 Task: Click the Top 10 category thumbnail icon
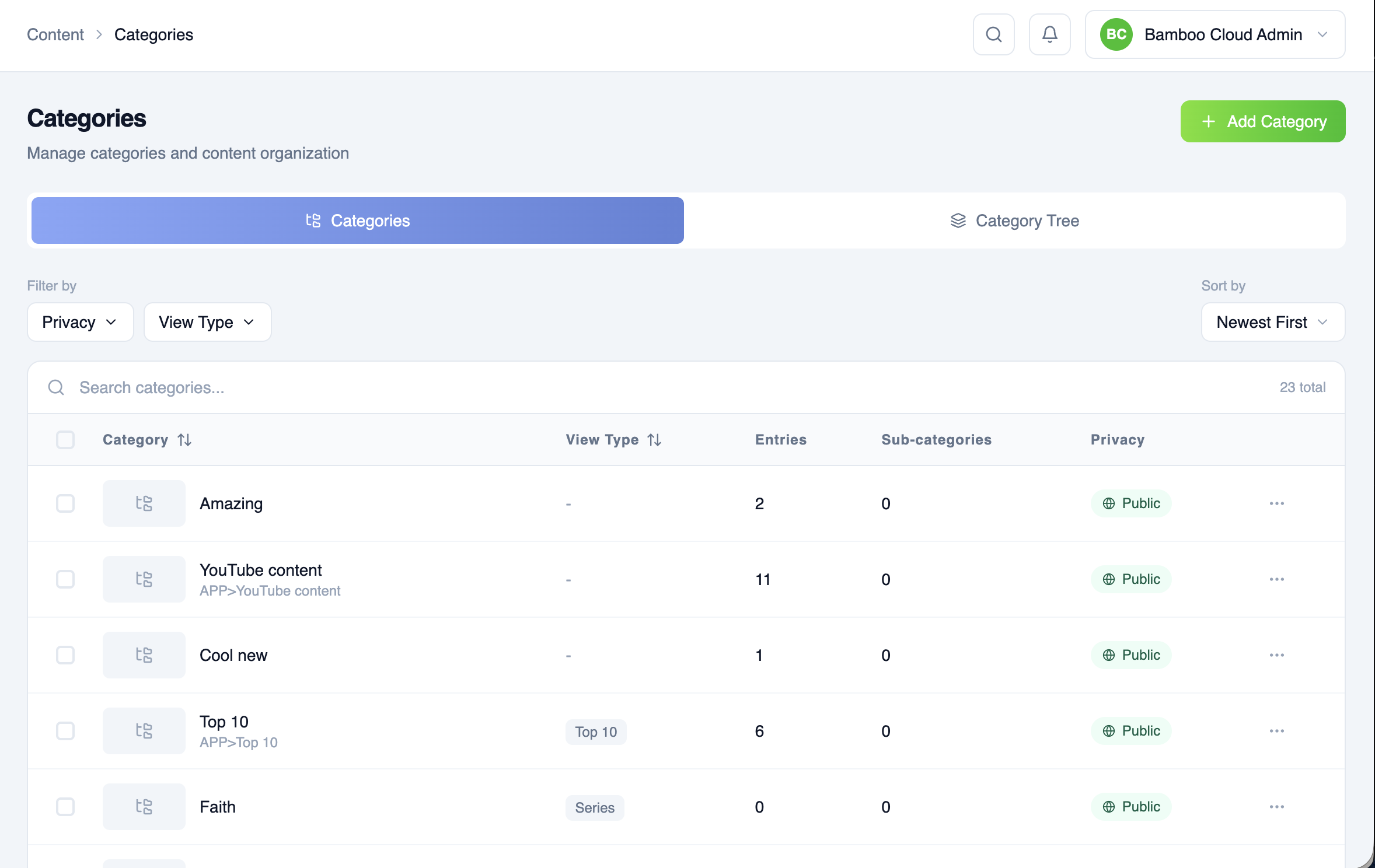pos(144,731)
